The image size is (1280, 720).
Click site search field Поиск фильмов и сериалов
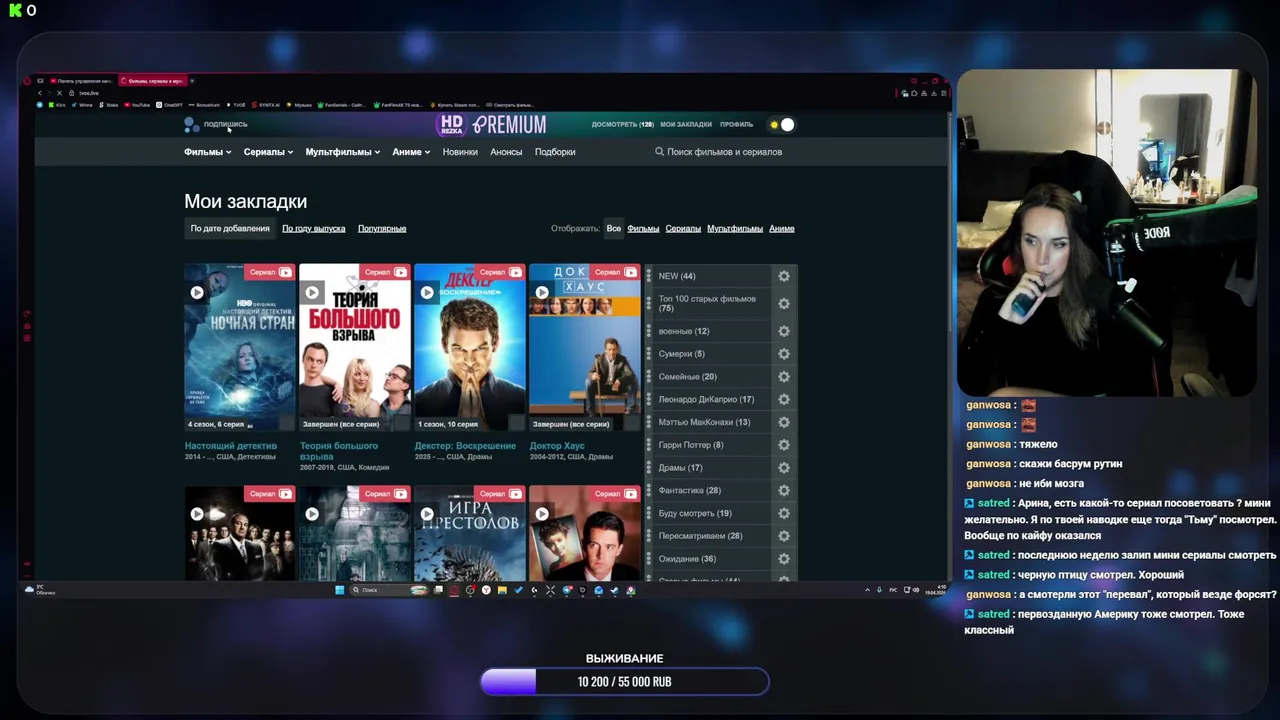(x=725, y=152)
